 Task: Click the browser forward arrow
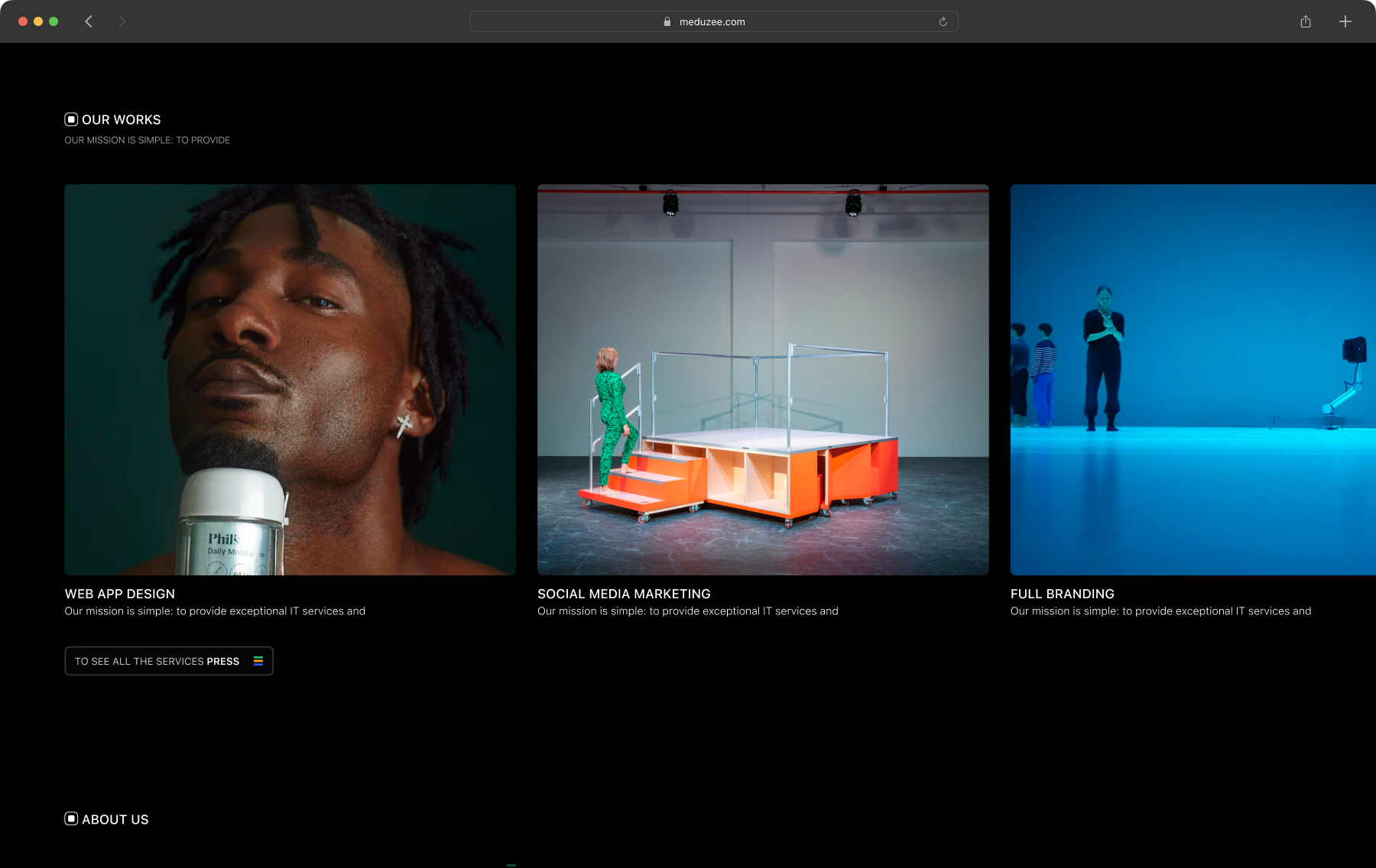(x=122, y=21)
